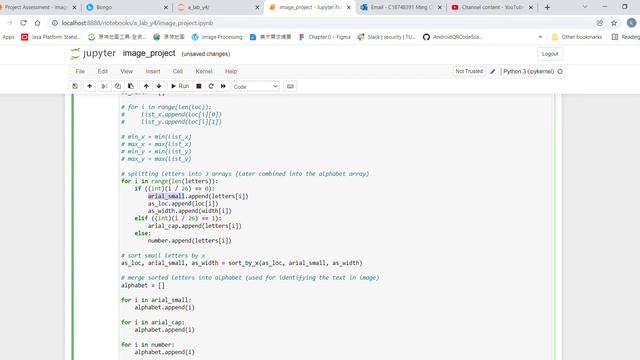Bookmark this page with the star icon

[x=614, y=23]
